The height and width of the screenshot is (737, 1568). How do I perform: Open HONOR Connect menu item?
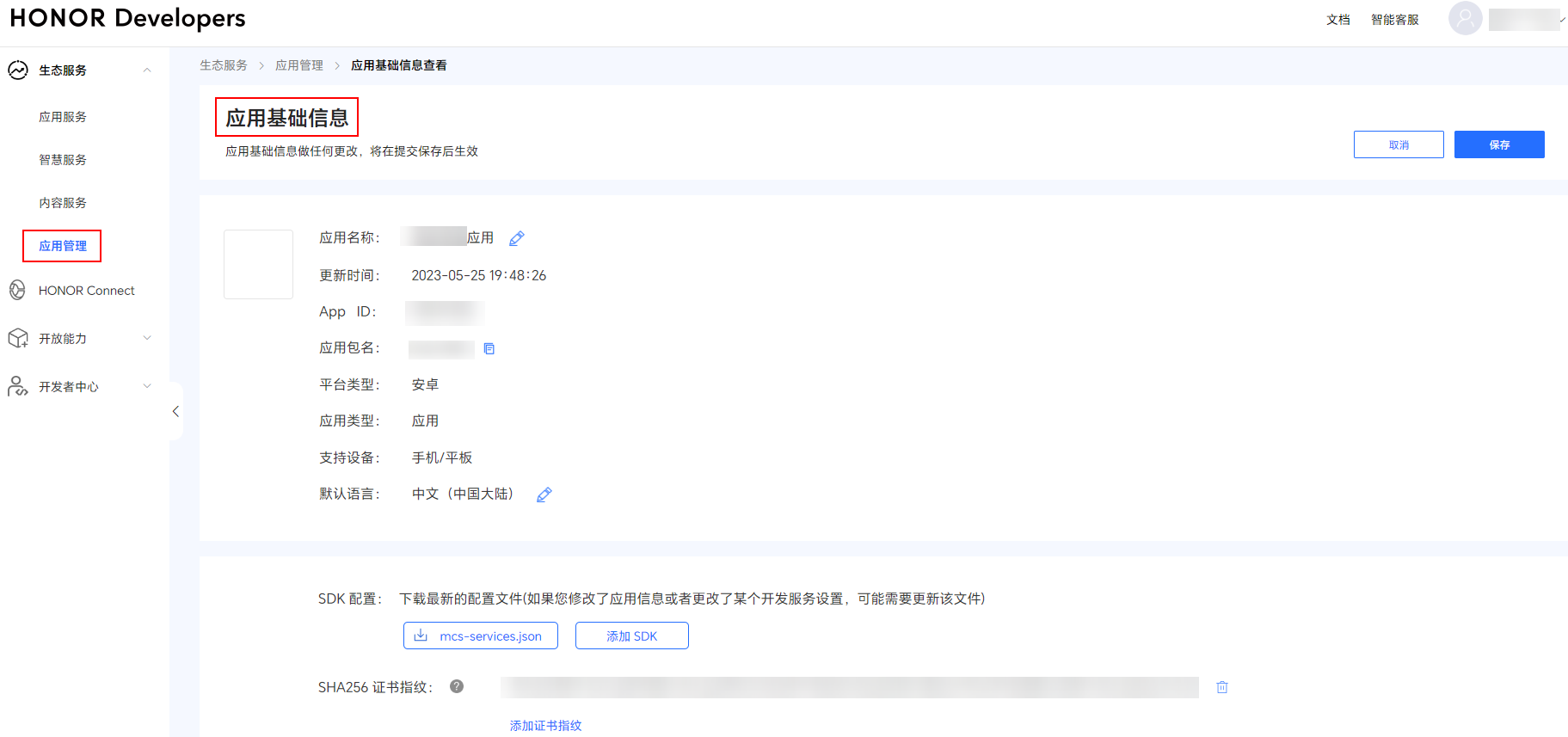coord(87,291)
